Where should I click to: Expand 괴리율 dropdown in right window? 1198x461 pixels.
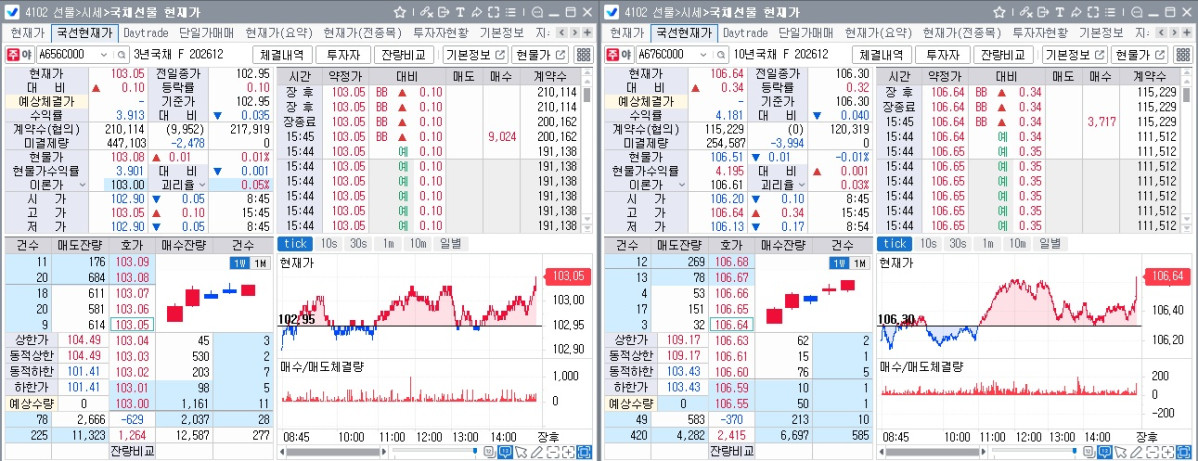801,185
